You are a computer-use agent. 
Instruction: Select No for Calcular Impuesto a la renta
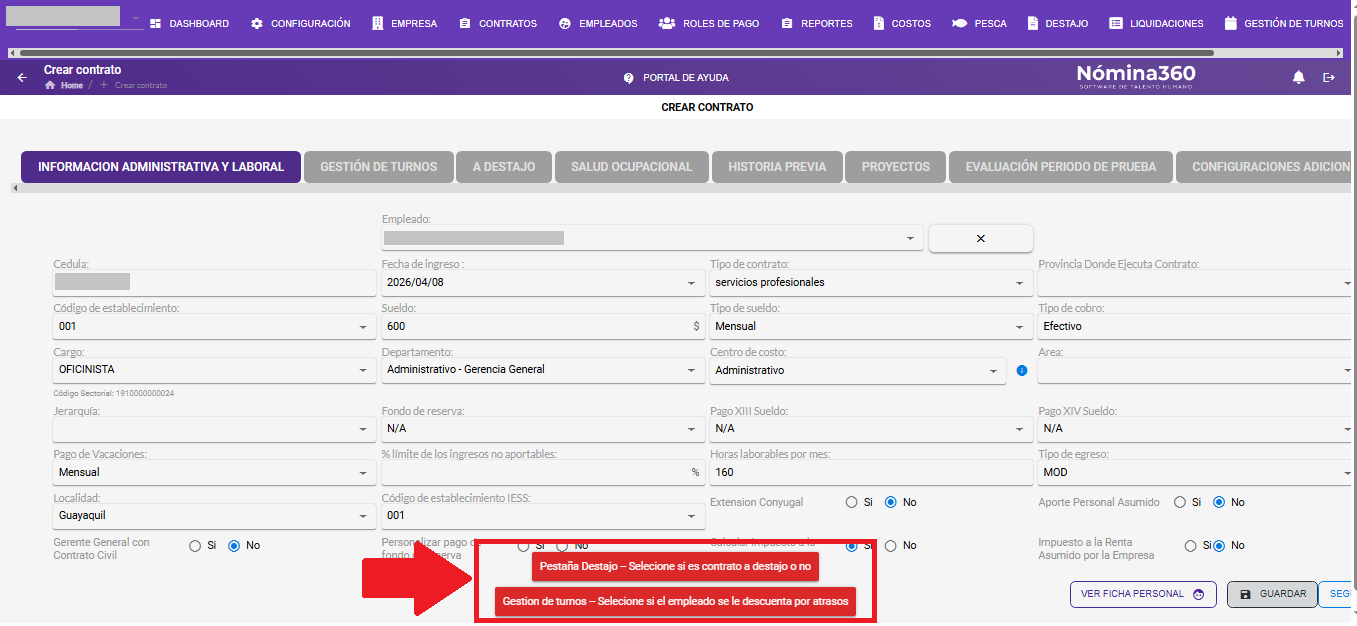891,546
